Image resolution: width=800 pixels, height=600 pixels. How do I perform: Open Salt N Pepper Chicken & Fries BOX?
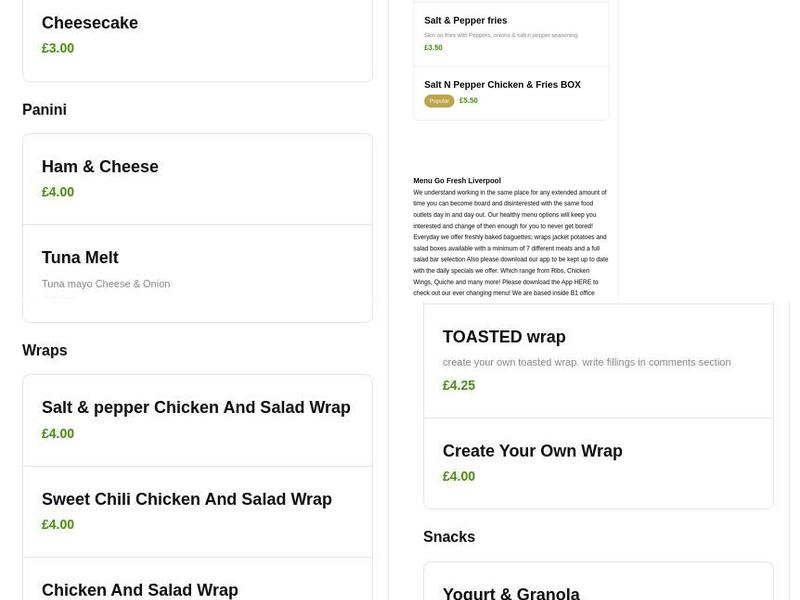(x=504, y=84)
